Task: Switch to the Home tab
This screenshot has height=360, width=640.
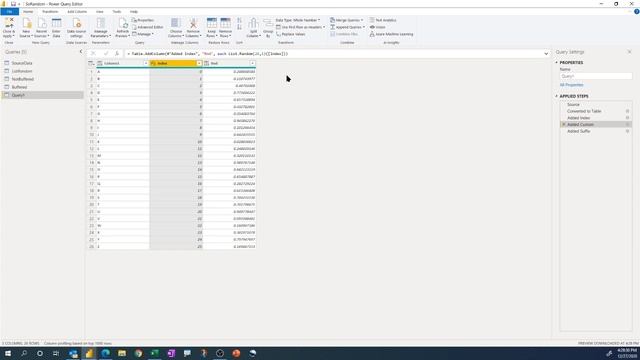Action: click(x=28, y=11)
